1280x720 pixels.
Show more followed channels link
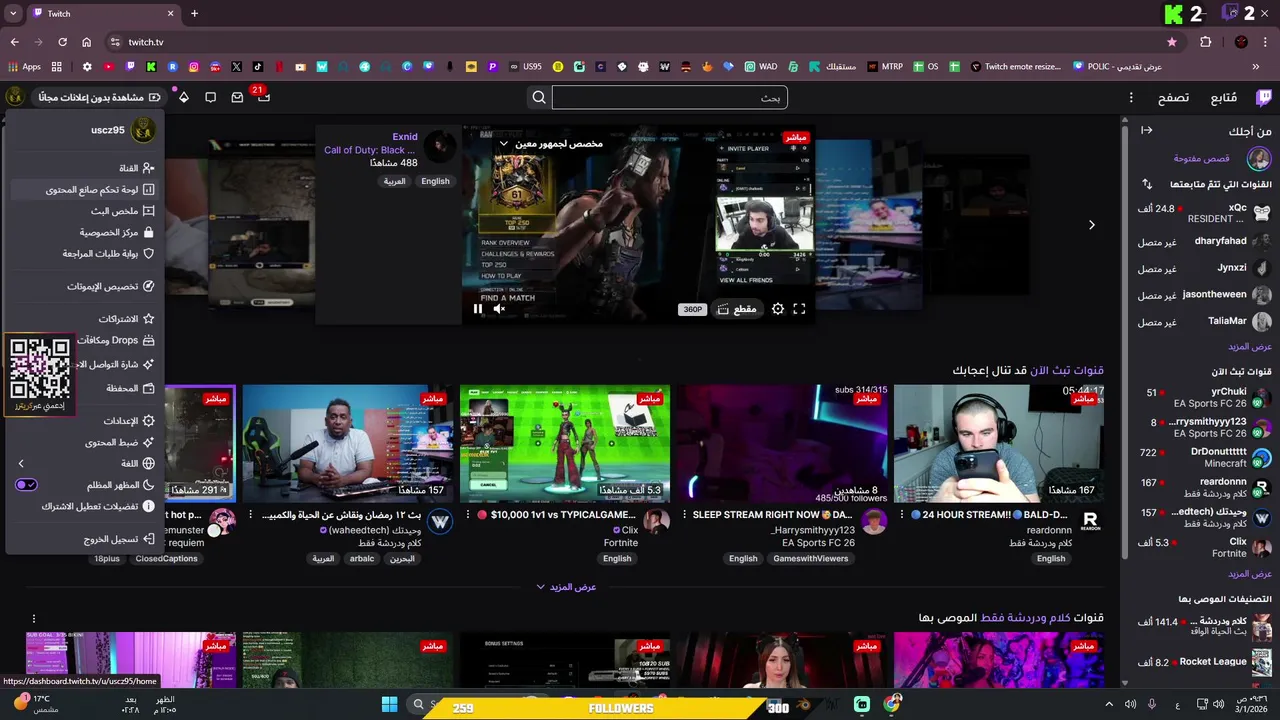[x=1249, y=347]
